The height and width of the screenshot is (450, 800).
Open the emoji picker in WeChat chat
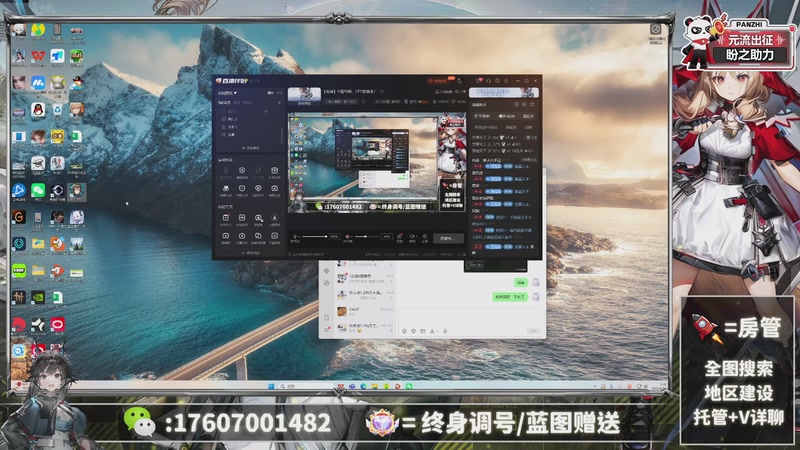tap(404, 330)
